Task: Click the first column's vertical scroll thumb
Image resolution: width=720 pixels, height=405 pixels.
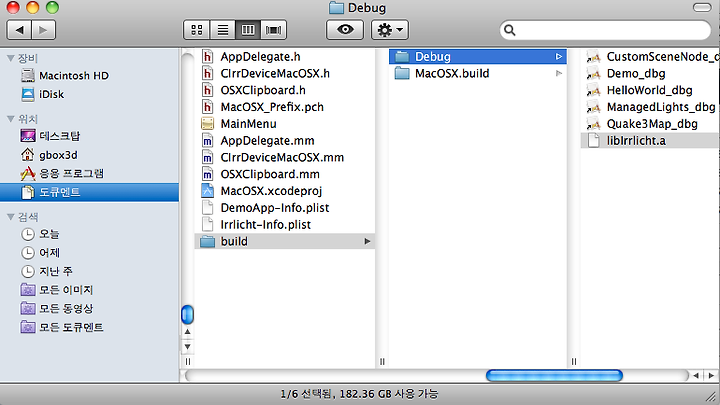Action: [187, 315]
